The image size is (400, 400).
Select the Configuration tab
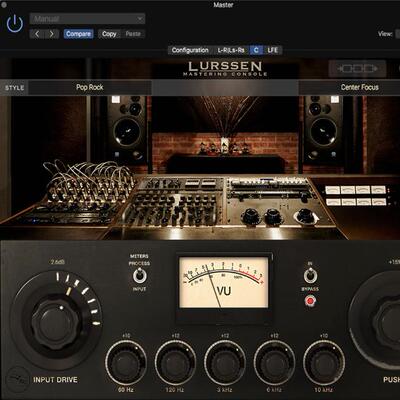(x=190, y=50)
